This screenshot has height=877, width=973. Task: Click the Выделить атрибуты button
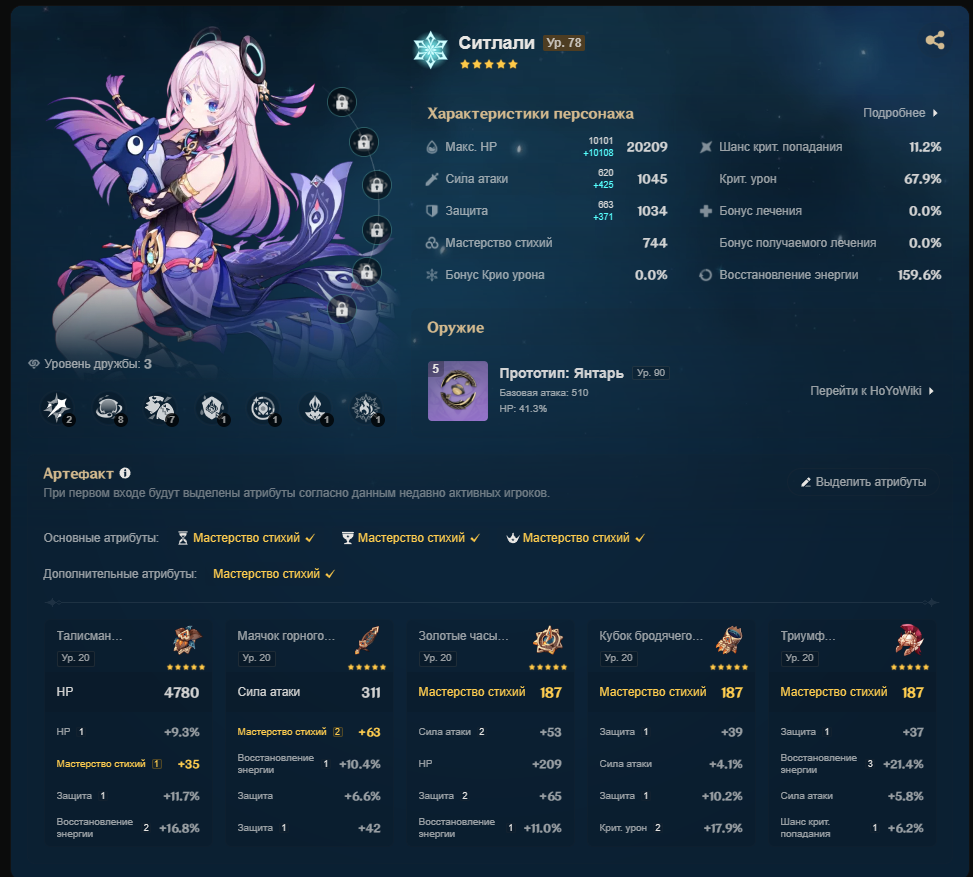coord(863,482)
